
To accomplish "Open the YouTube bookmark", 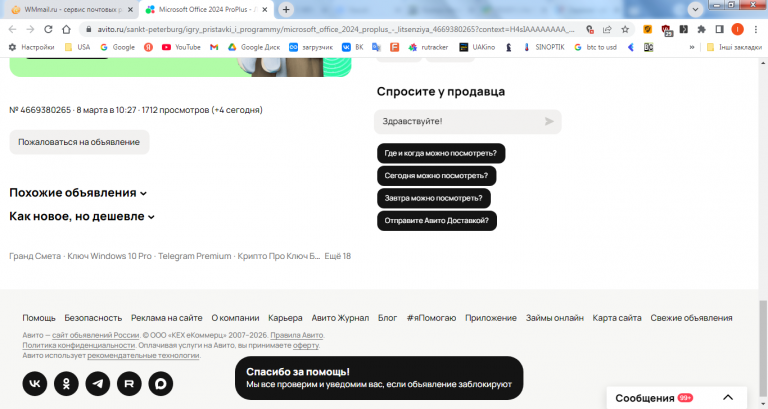I will (x=181, y=47).
